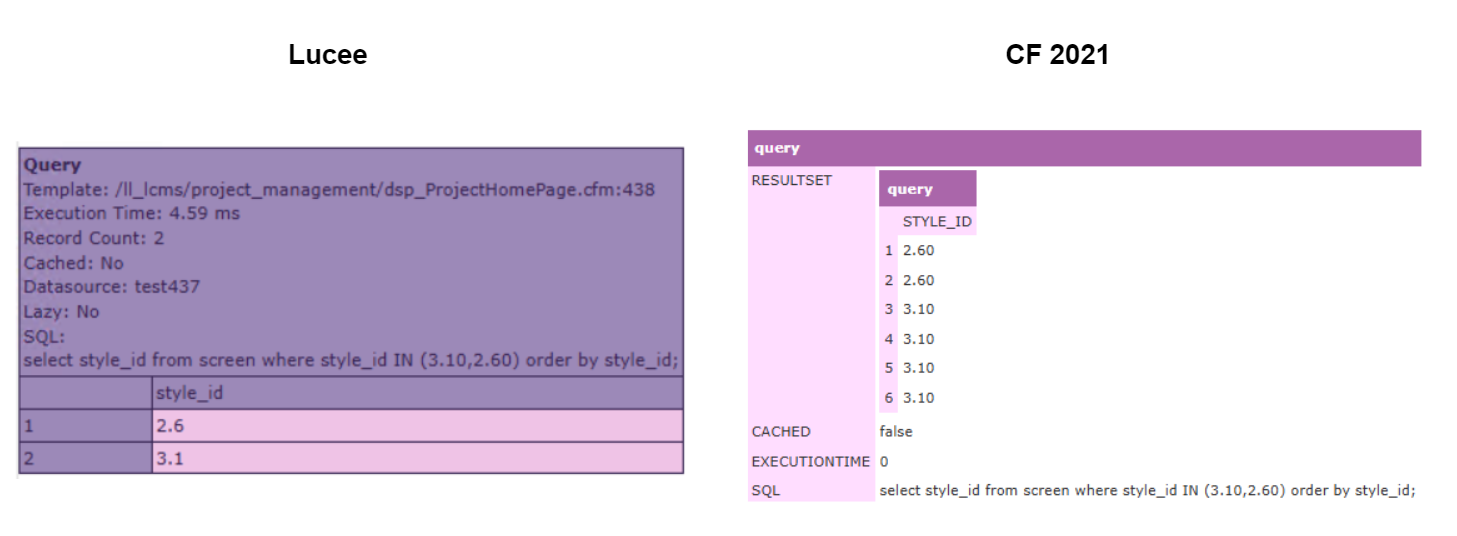Screen dimensions: 1457x536
Task: Collapse the CF 2021 outer query header
Action: 1084,148
